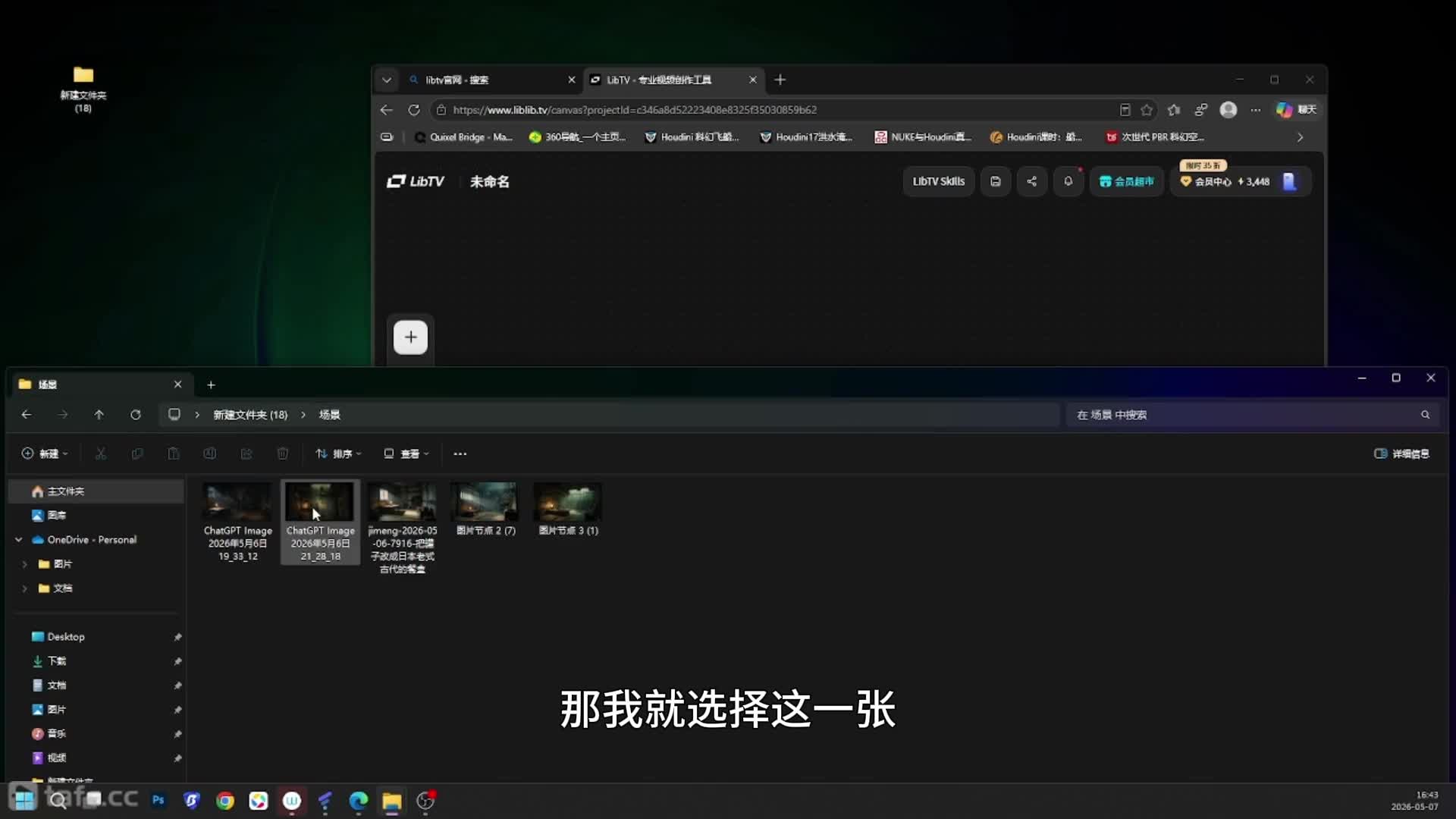The width and height of the screenshot is (1456, 819).
Task: Click the plus add-node button in LibTV canvas
Action: tap(410, 337)
